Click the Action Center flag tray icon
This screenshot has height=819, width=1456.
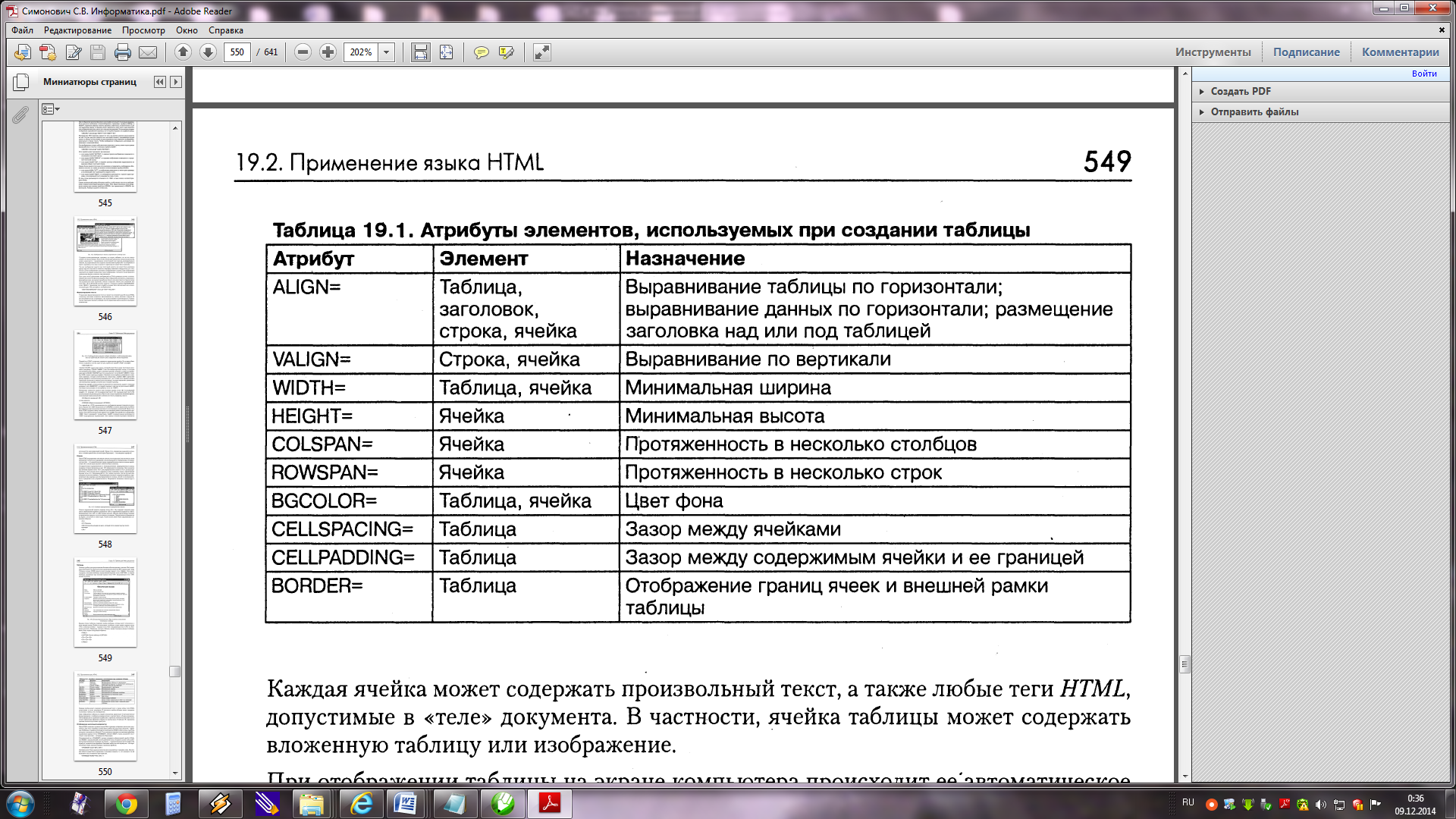1376,805
